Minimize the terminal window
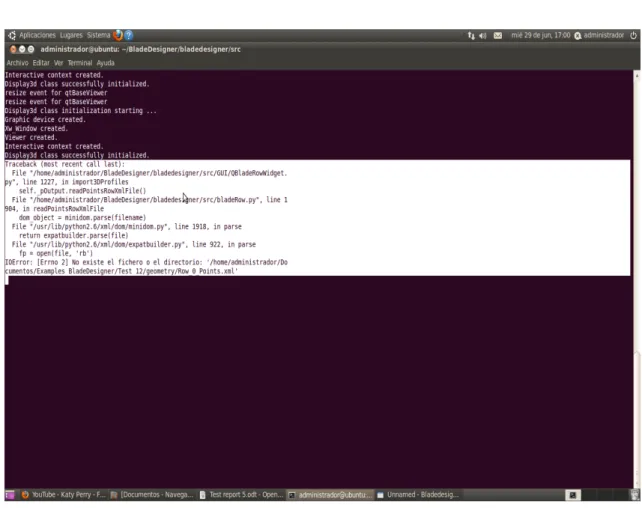 [x=22, y=49]
